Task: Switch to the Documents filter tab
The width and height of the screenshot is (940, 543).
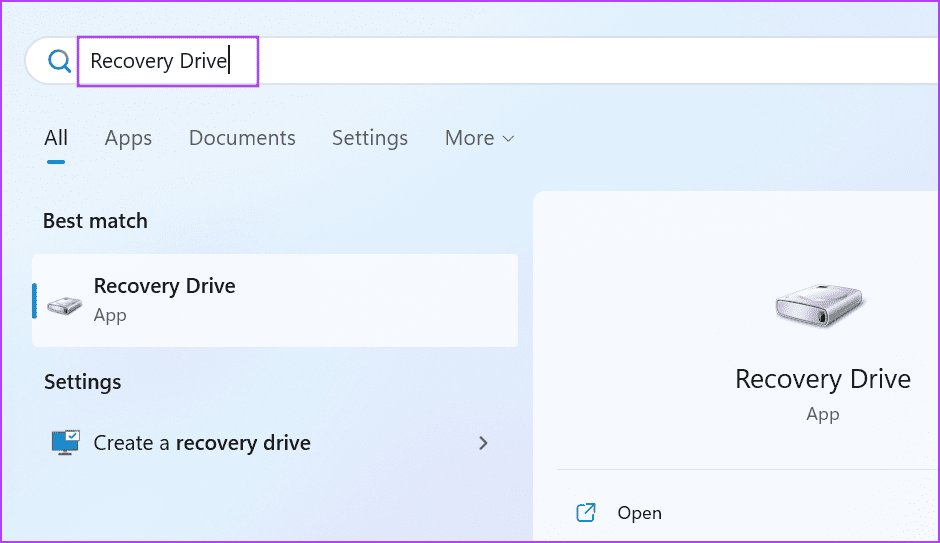Action: 242,138
